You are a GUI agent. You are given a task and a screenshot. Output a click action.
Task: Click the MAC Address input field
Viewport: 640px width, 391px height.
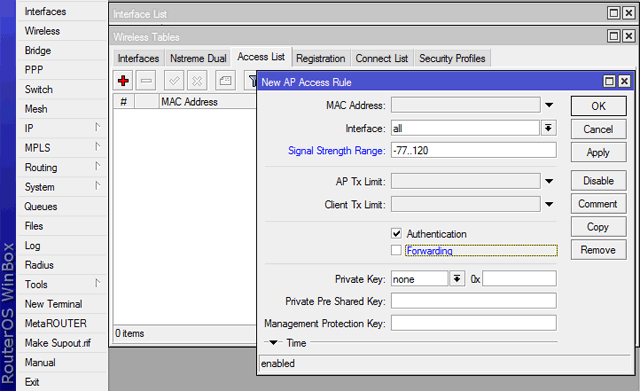pos(466,105)
